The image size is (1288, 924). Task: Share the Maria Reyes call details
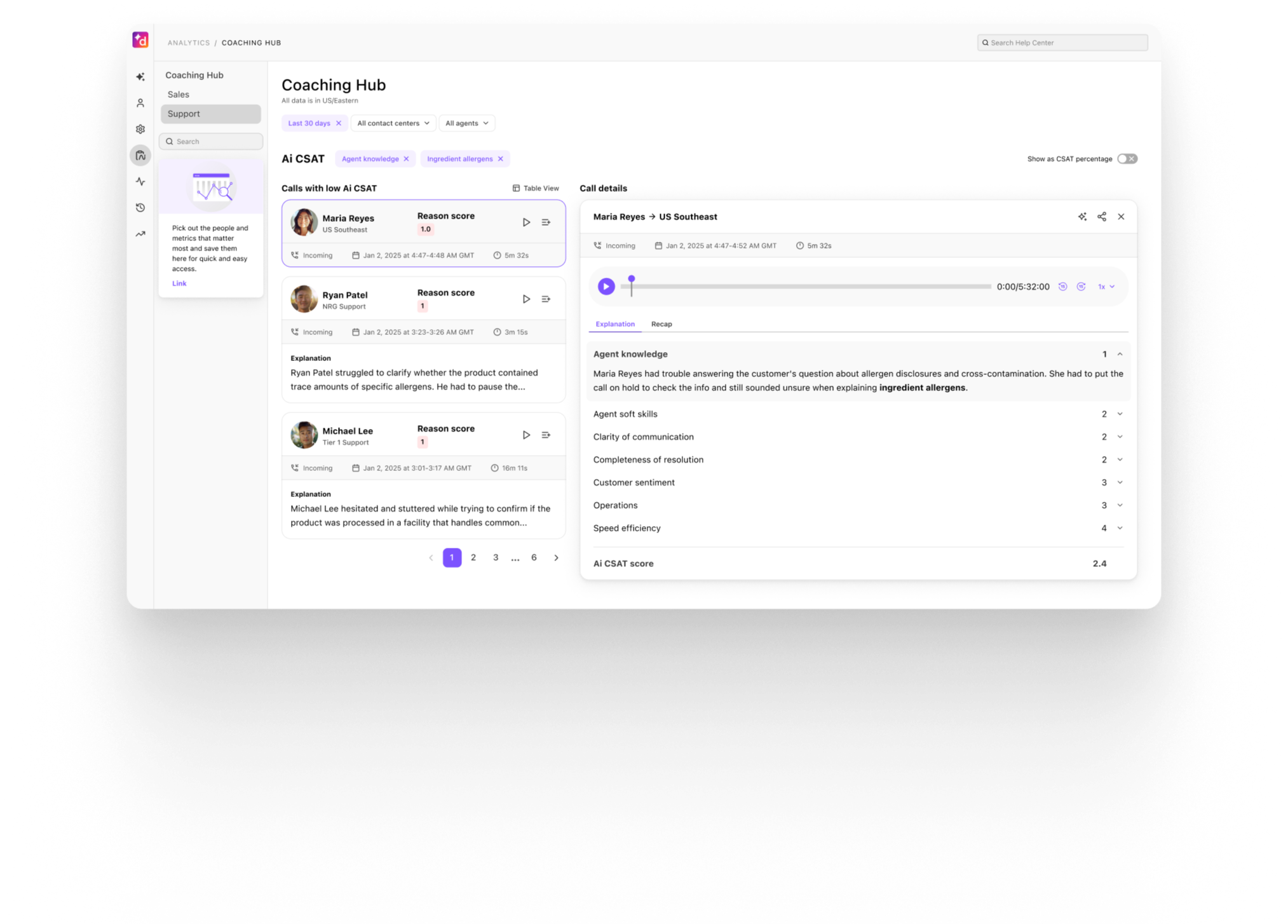point(1102,217)
